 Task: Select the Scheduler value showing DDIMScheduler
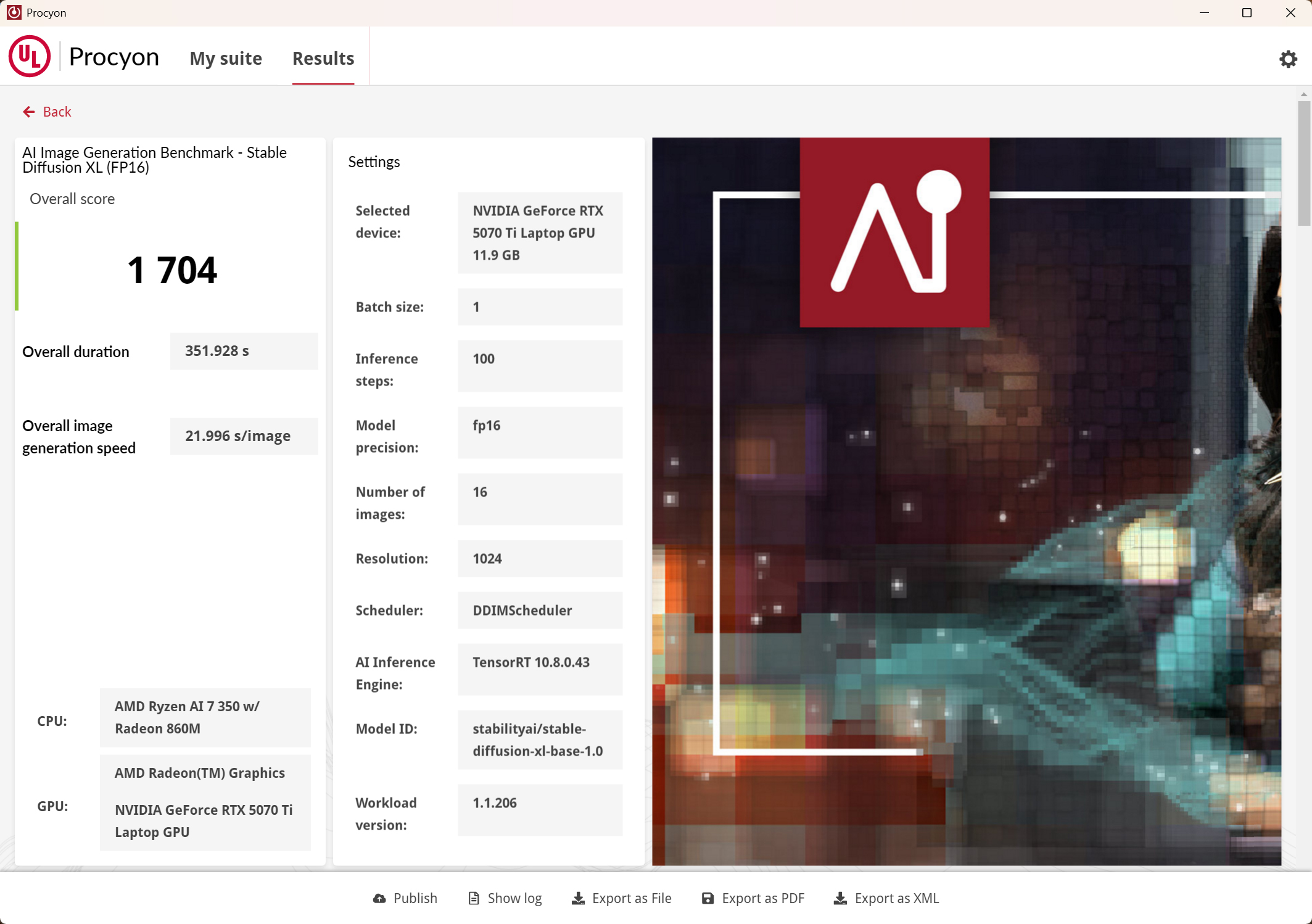click(x=540, y=610)
